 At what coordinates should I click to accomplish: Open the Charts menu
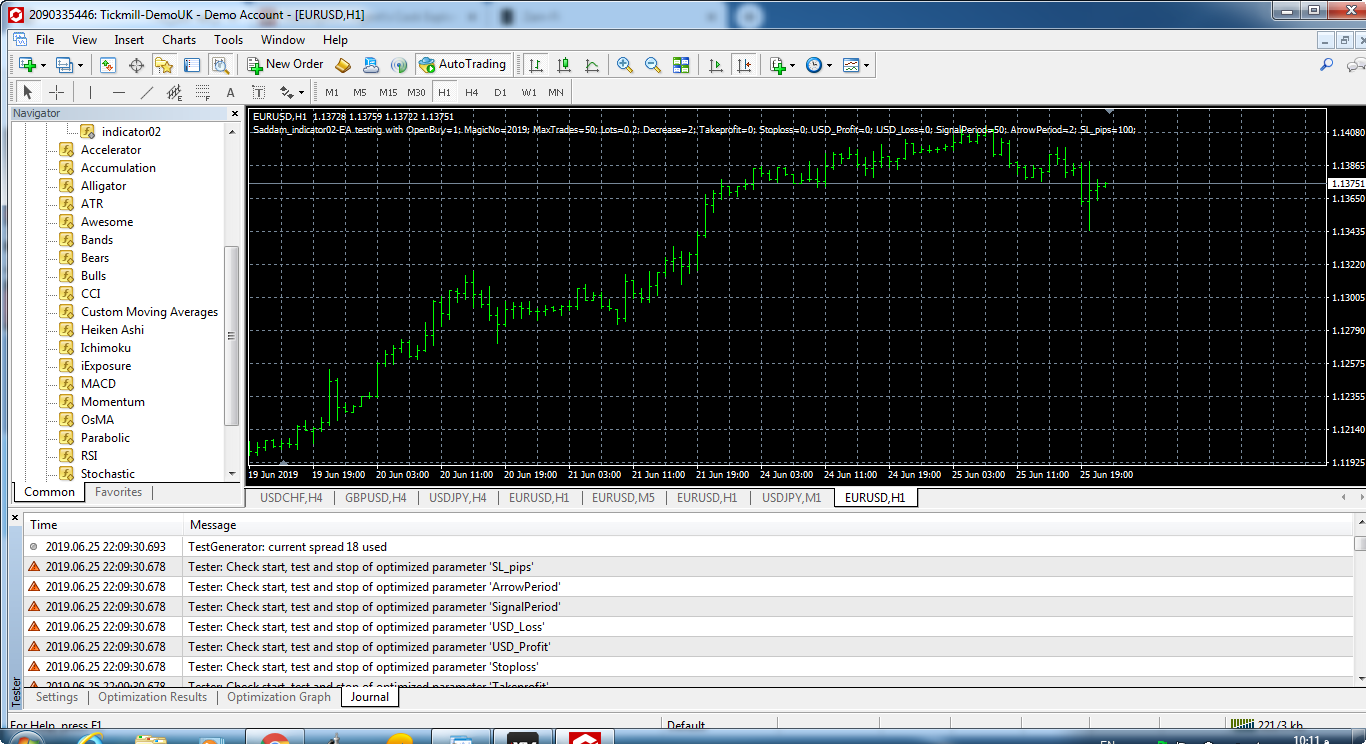pos(179,40)
